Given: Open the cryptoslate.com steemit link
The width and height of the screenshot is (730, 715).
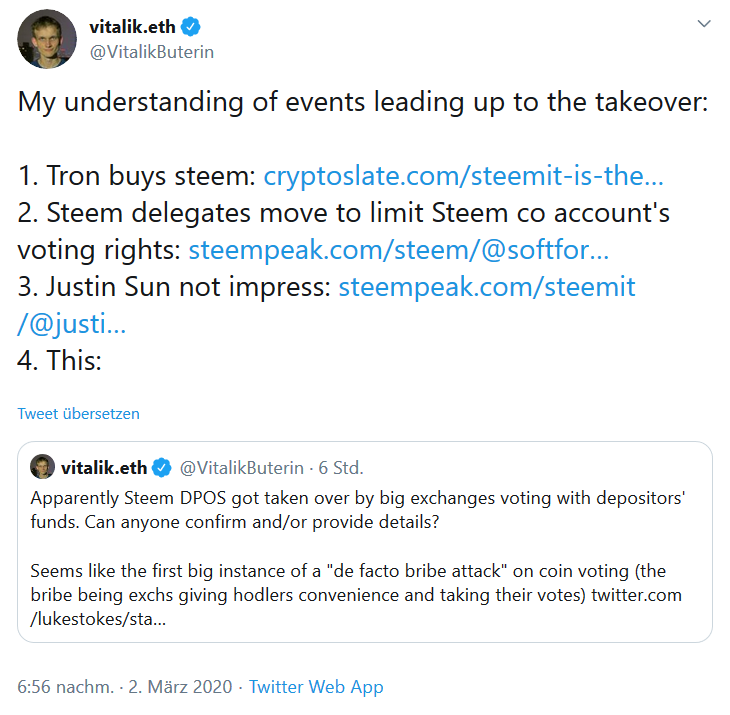Looking at the screenshot, I should point(463,178).
